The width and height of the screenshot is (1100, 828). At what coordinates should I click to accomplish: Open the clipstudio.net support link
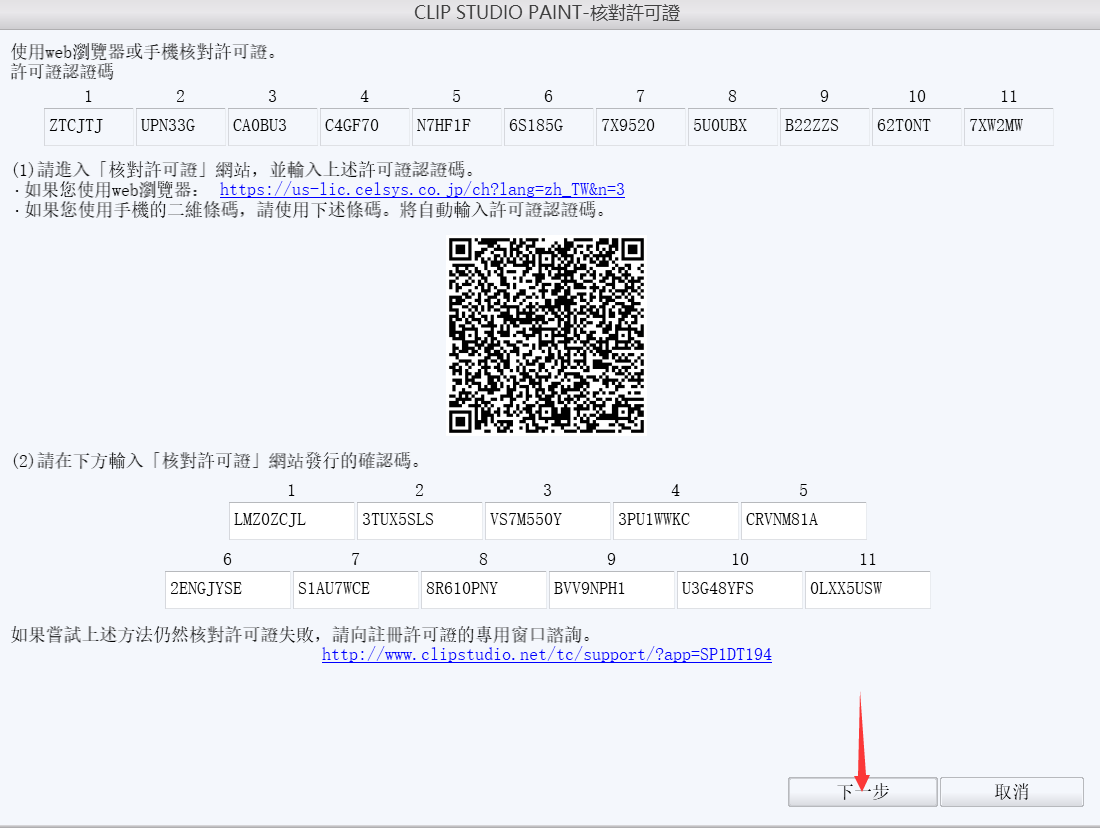[x=546, y=655]
